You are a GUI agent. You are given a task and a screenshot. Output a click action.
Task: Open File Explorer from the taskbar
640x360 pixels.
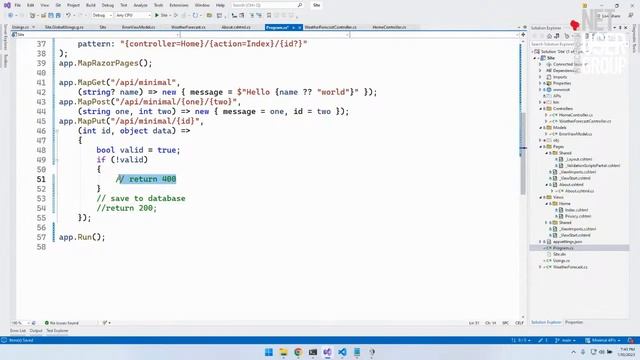(283, 352)
